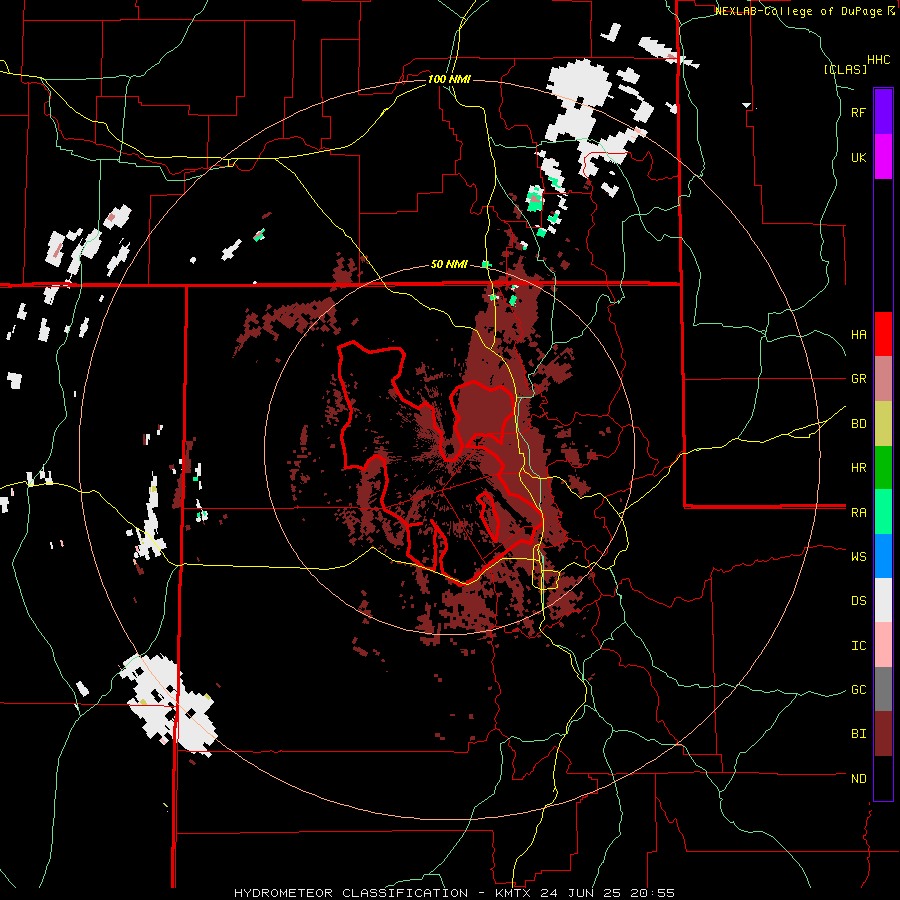Click the IC legend label
The height and width of the screenshot is (900, 900).
pyautogui.click(x=858, y=645)
